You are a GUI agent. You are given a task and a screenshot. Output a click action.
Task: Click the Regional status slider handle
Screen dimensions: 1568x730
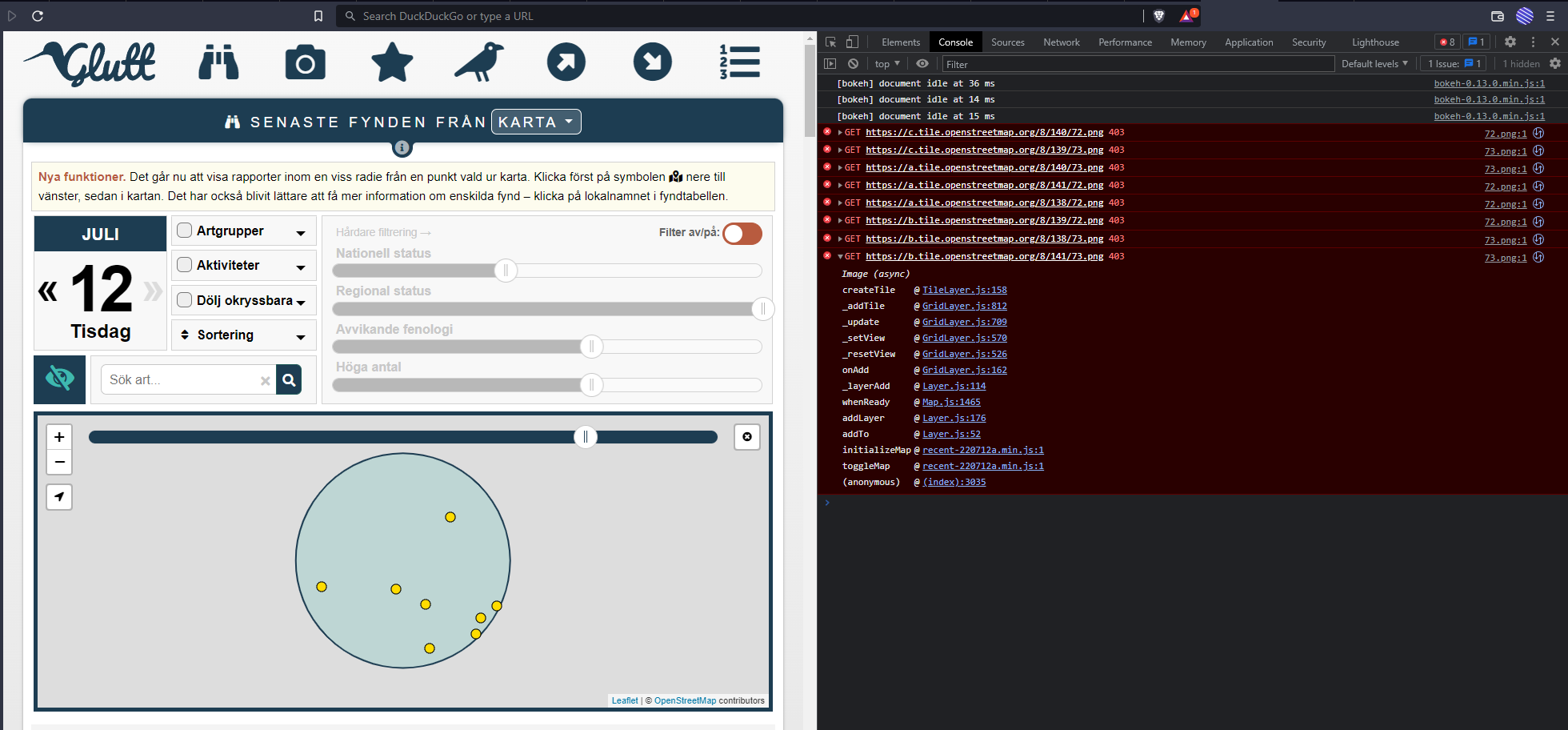pyautogui.click(x=763, y=309)
